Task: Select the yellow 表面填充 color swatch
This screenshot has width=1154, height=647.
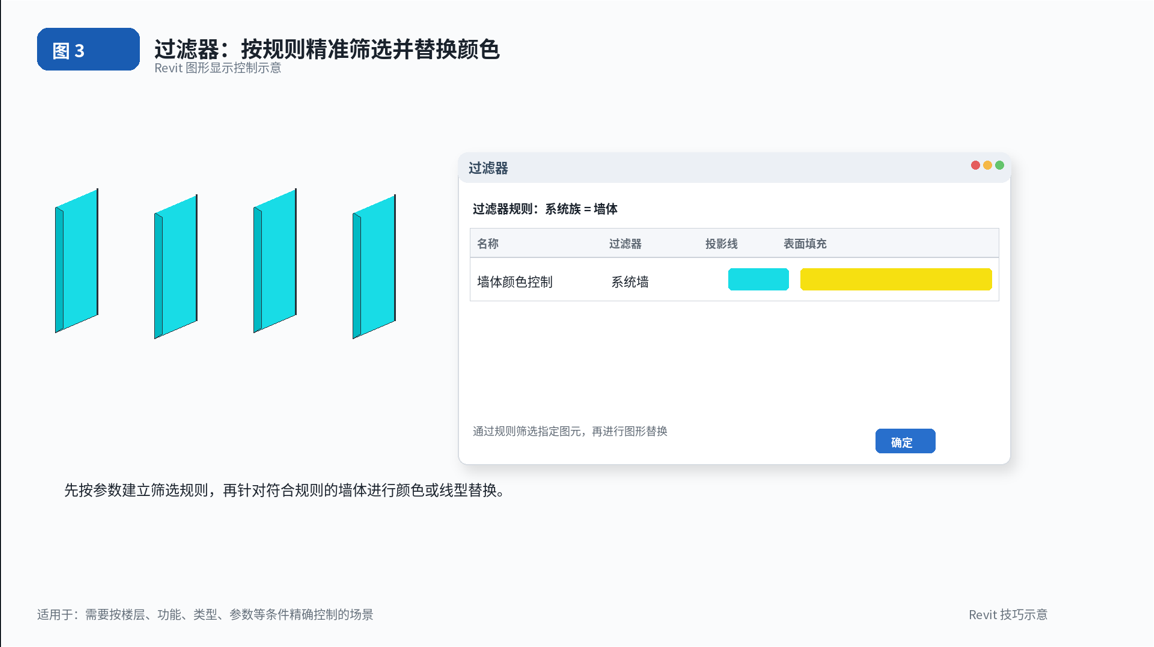Action: click(x=896, y=279)
